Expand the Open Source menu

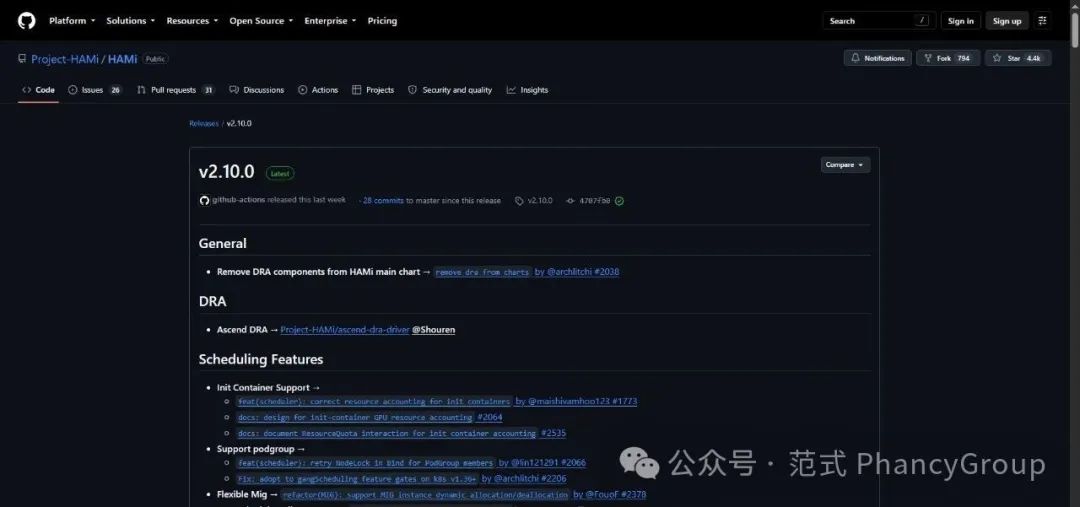(x=261, y=21)
